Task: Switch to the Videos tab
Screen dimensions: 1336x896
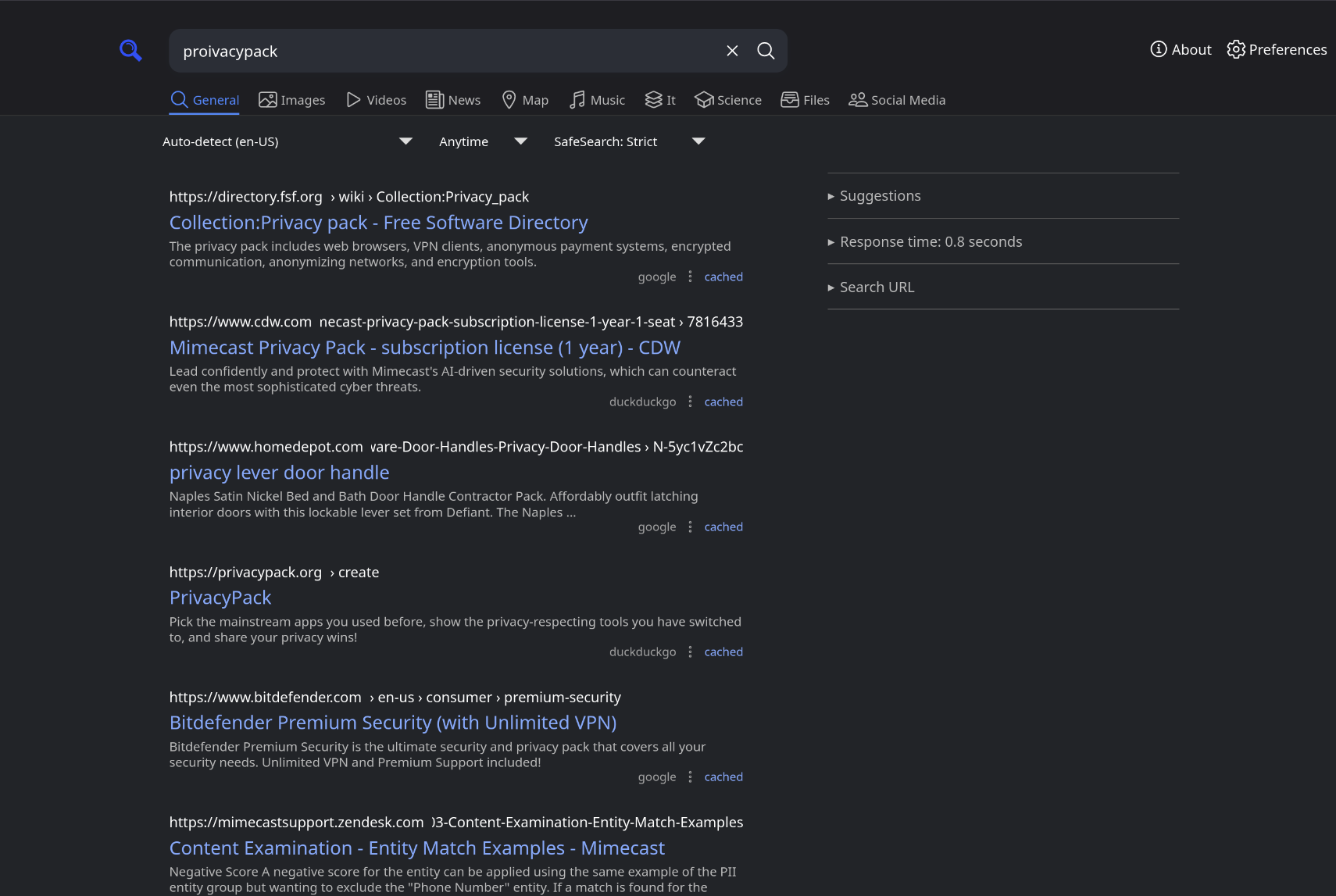Action: 376,100
